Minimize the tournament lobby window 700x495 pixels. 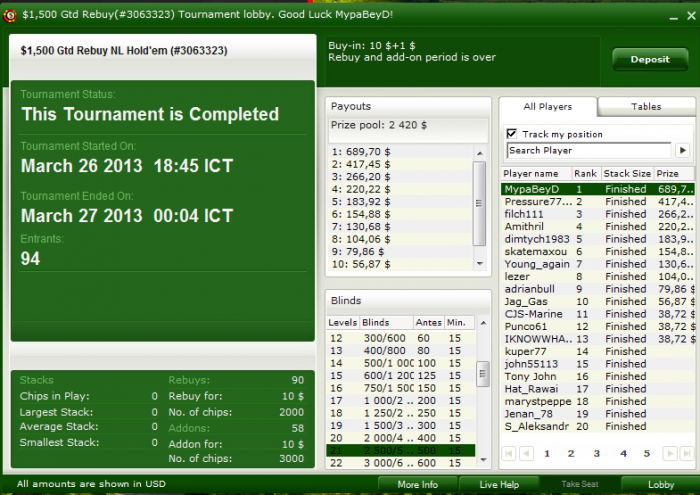coord(674,17)
